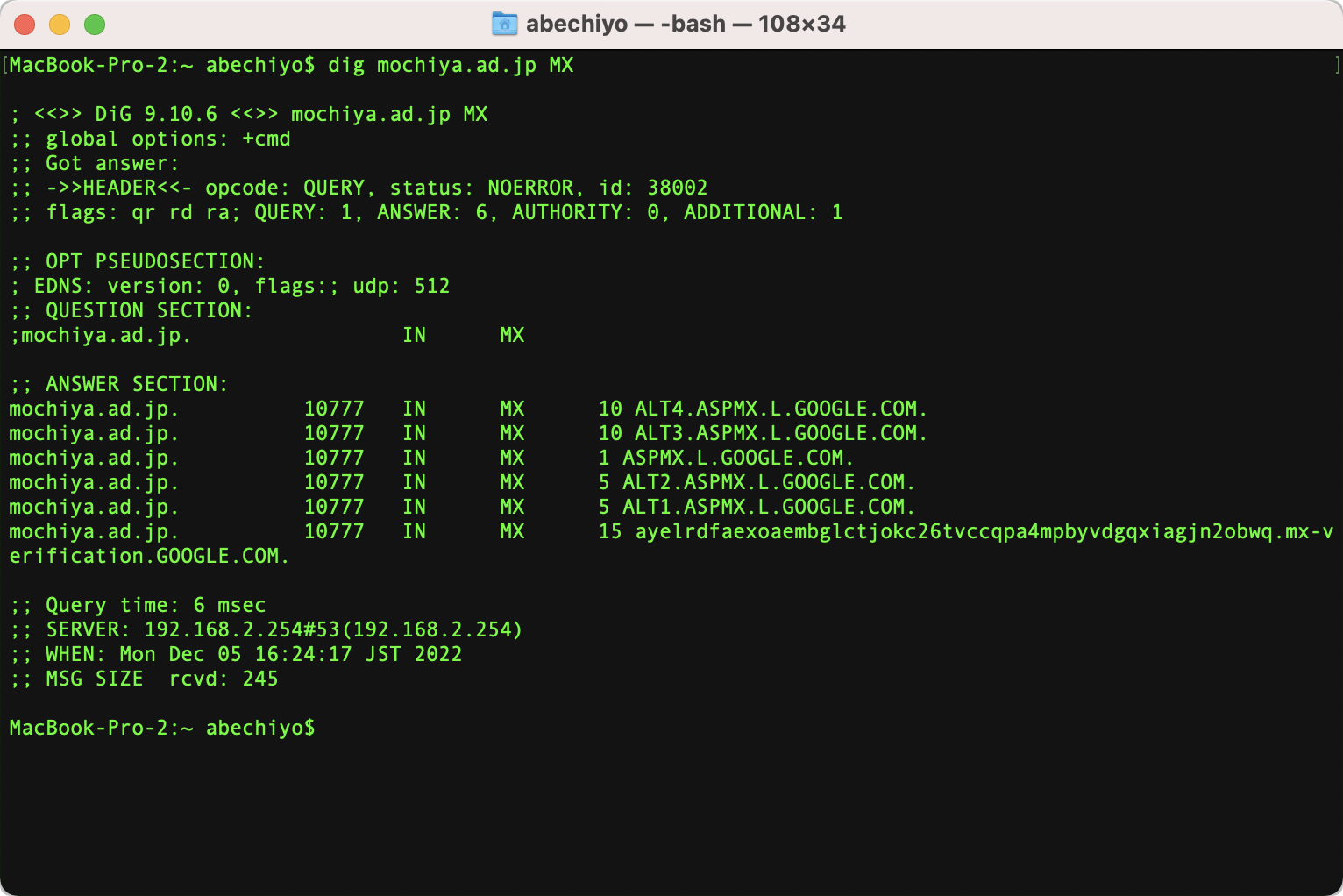
Task: Click 'EDNS: version: 0' line
Action: pos(230,287)
